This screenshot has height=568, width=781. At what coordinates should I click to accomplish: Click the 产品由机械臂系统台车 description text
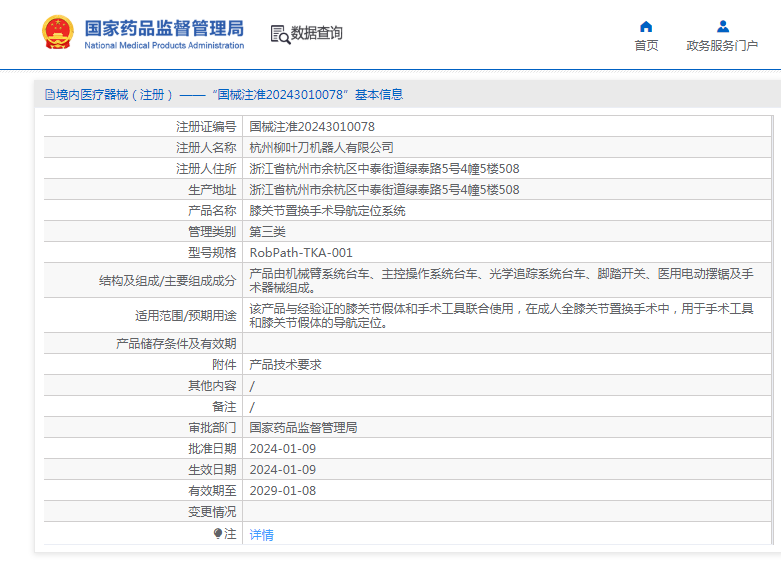[502, 281]
